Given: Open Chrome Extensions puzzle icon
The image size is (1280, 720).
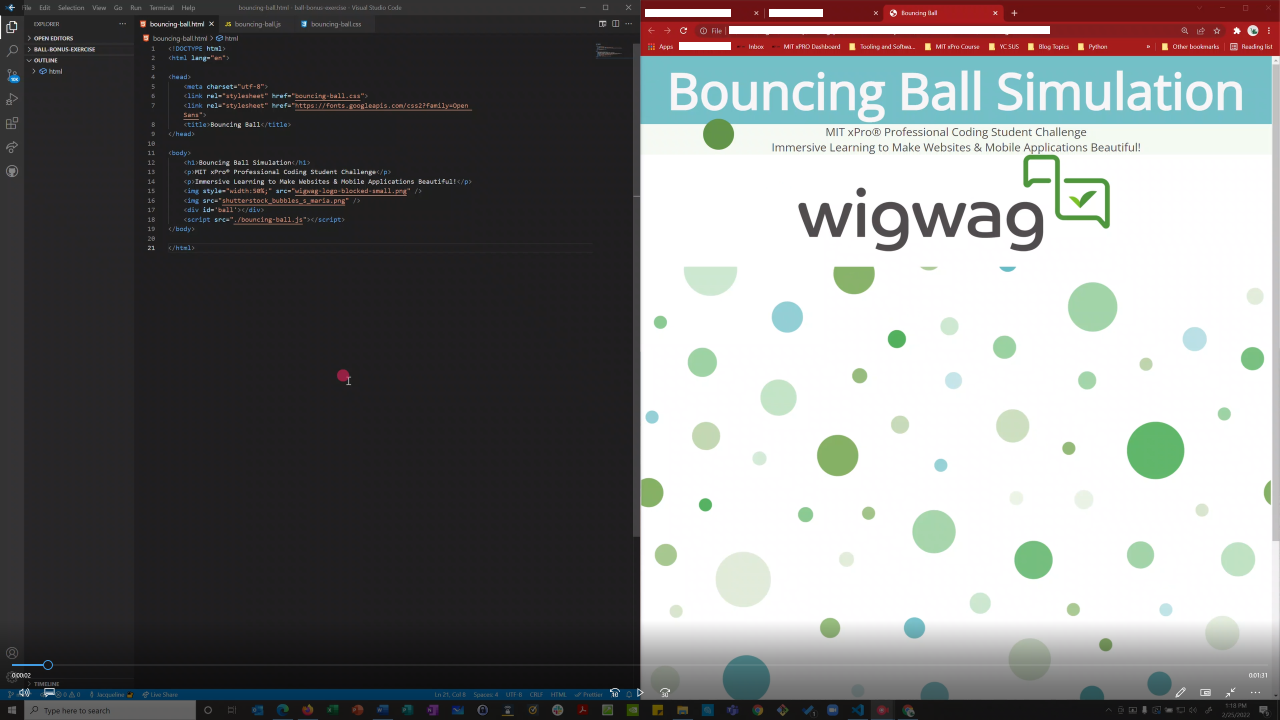Looking at the screenshot, I should click(x=1237, y=31).
